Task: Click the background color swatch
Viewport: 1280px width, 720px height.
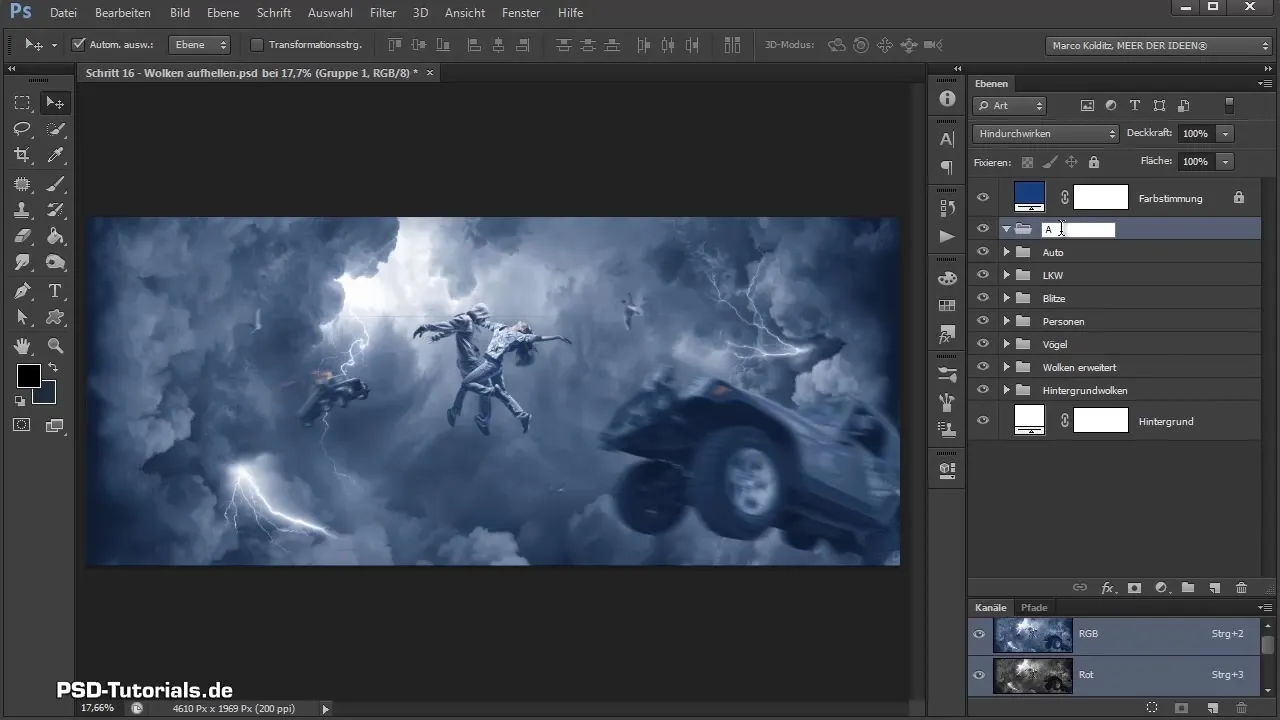Action: [46, 394]
